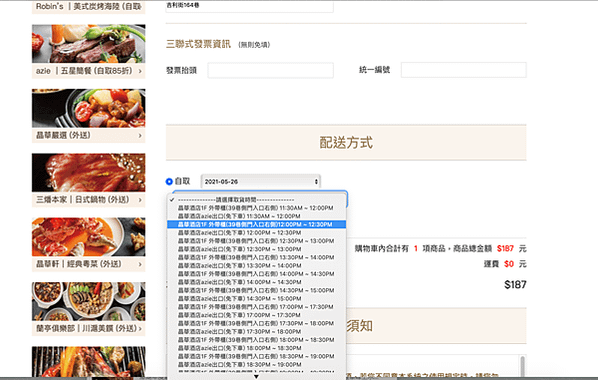Open the 2021-05-26 pickup date dropdown
The height and width of the screenshot is (380, 598).
coord(261,182)
